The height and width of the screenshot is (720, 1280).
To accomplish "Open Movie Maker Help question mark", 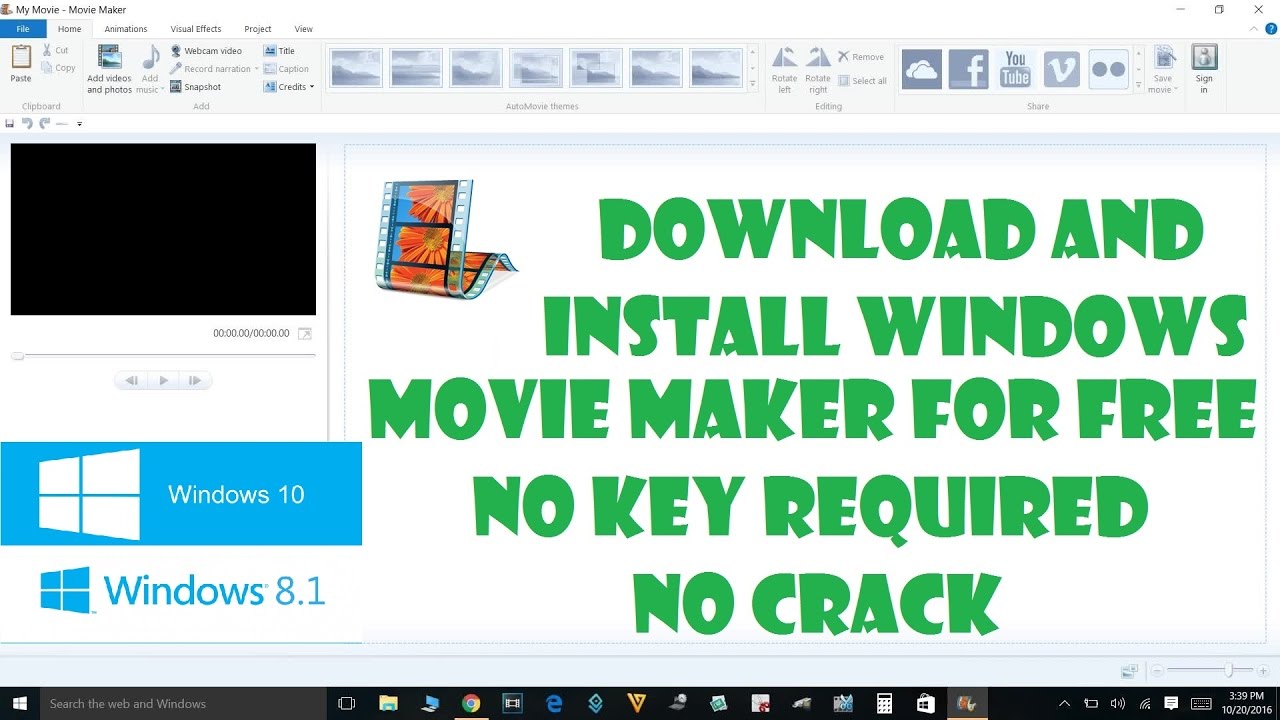I will 1271,29.
